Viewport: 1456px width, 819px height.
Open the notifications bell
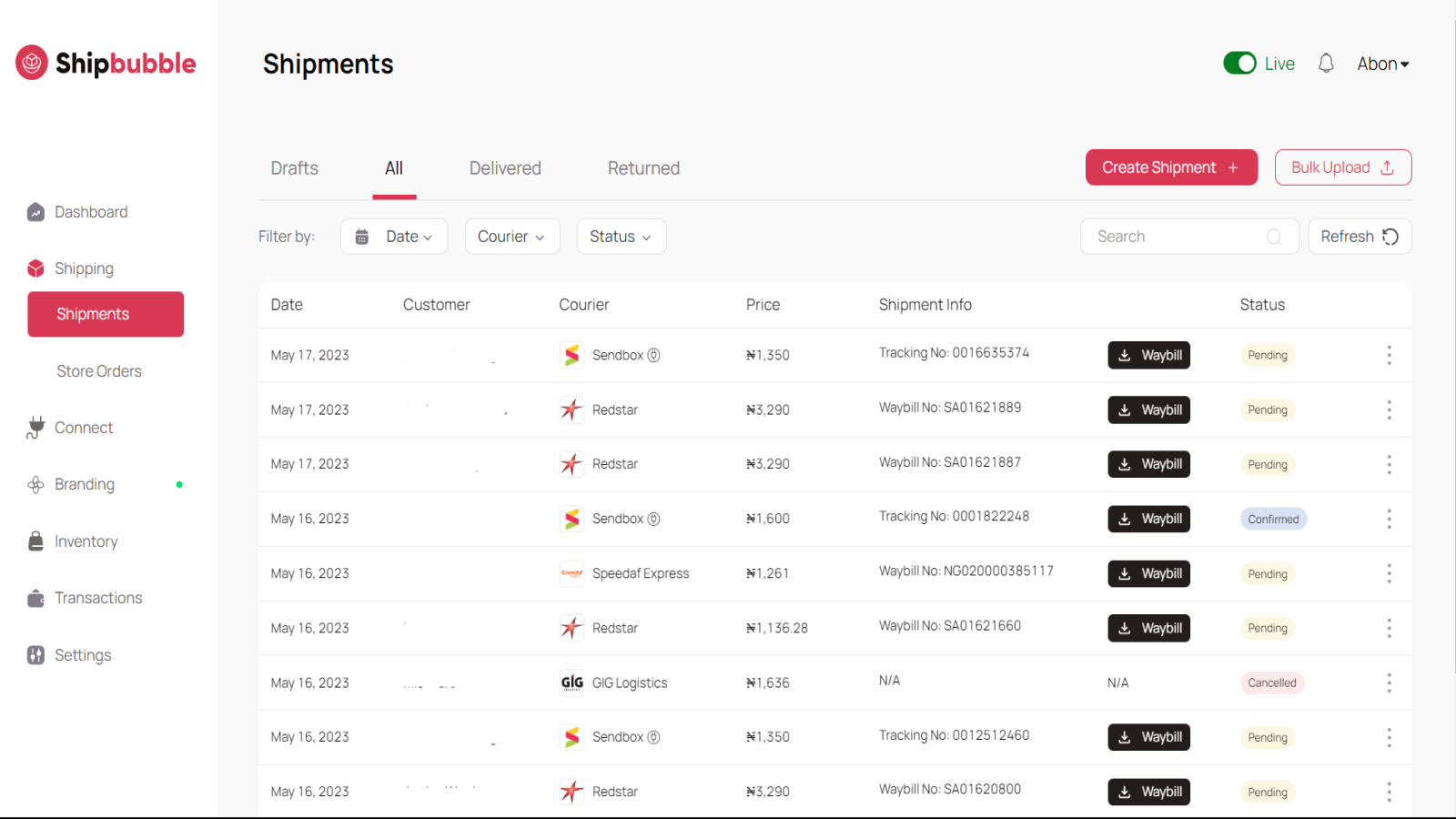click(1326, 63)
